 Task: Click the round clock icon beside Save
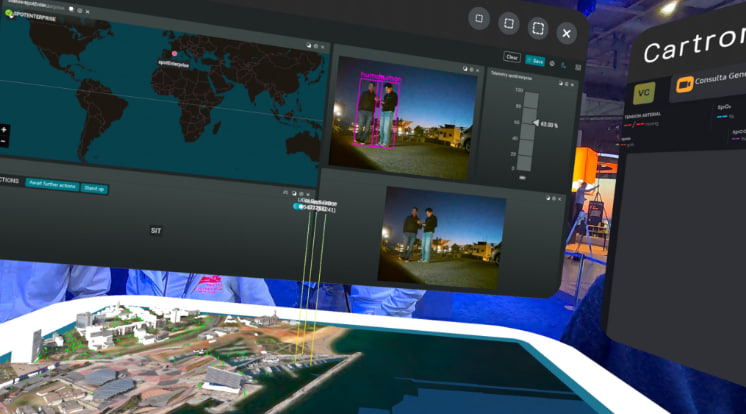(552, 63)
